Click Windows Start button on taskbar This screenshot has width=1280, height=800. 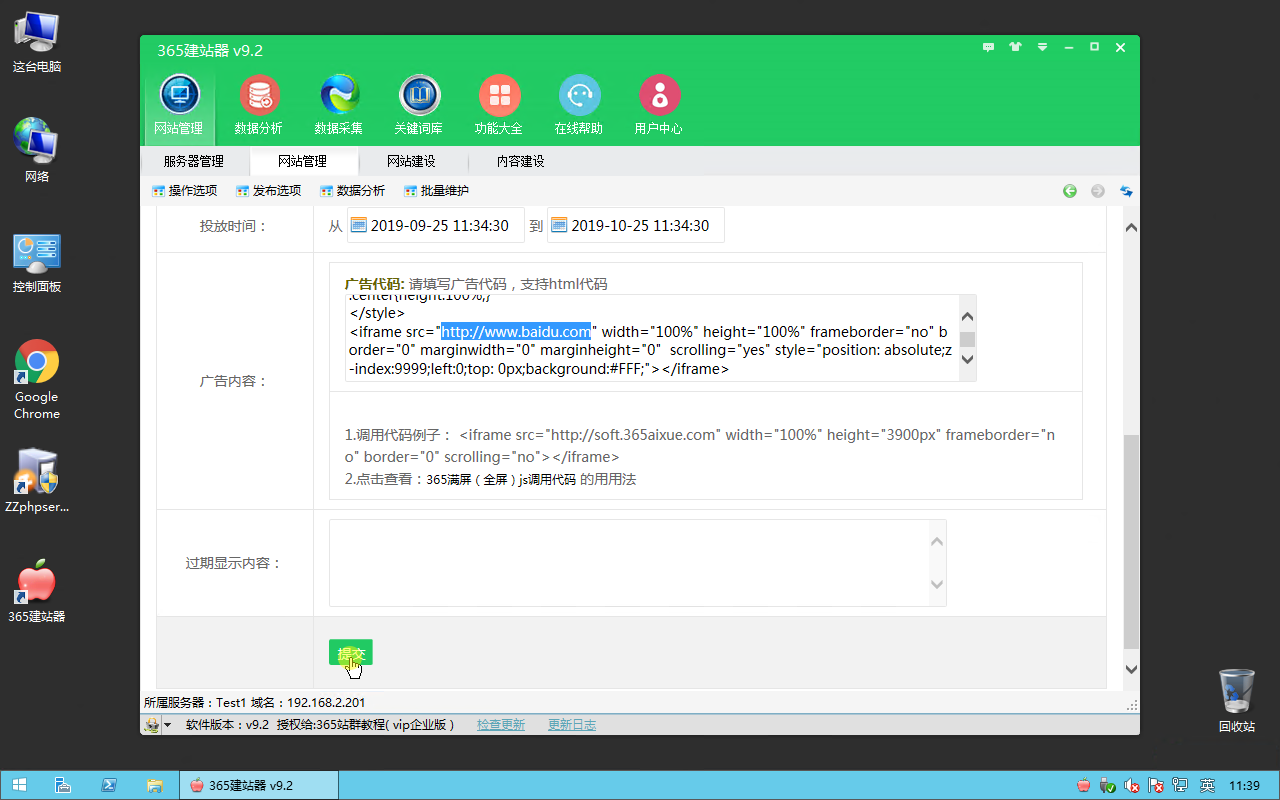(19, 785)
